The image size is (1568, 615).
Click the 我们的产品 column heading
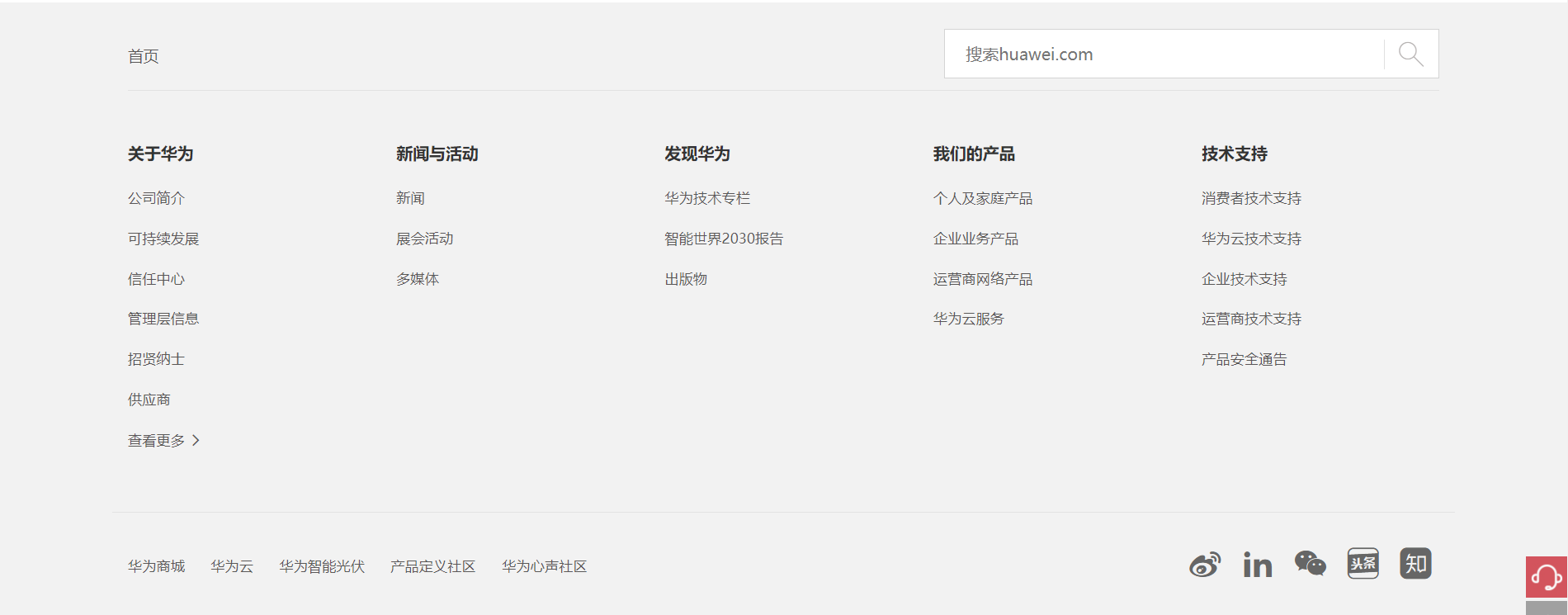point(974,154)
